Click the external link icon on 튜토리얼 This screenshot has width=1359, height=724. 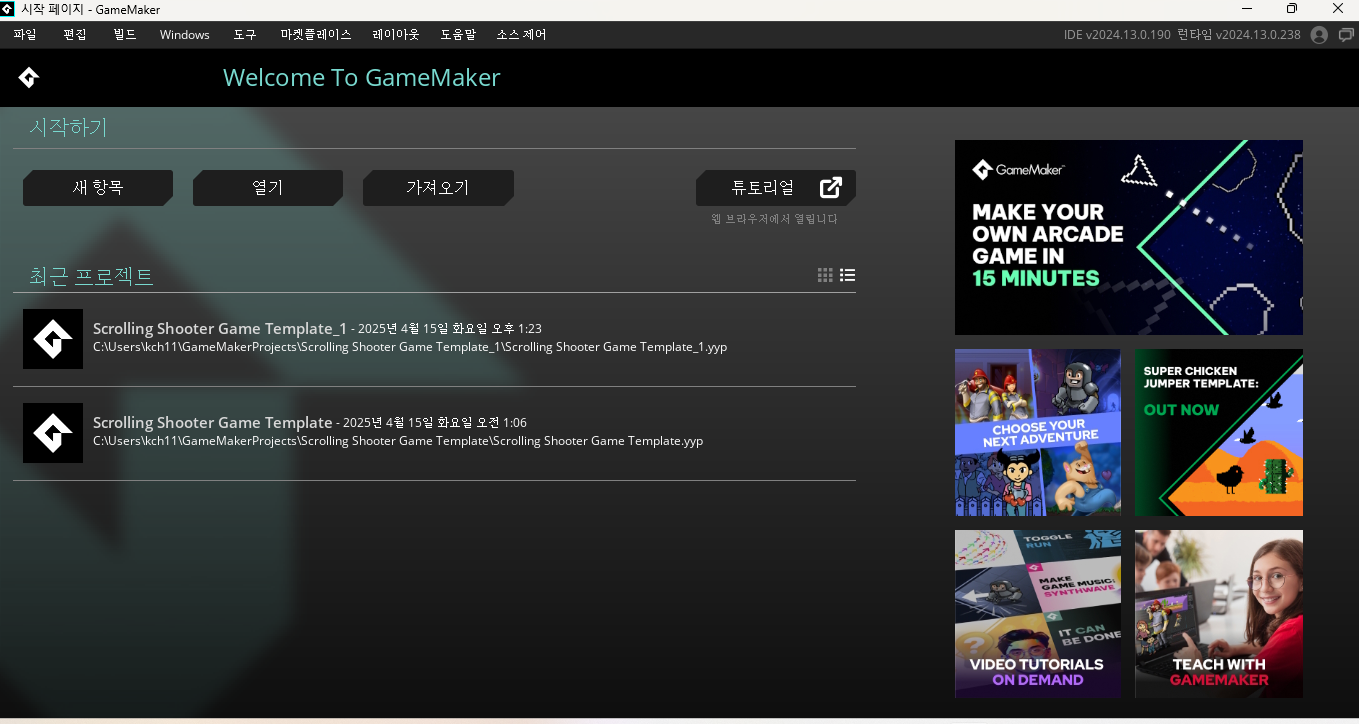[831, 187]
